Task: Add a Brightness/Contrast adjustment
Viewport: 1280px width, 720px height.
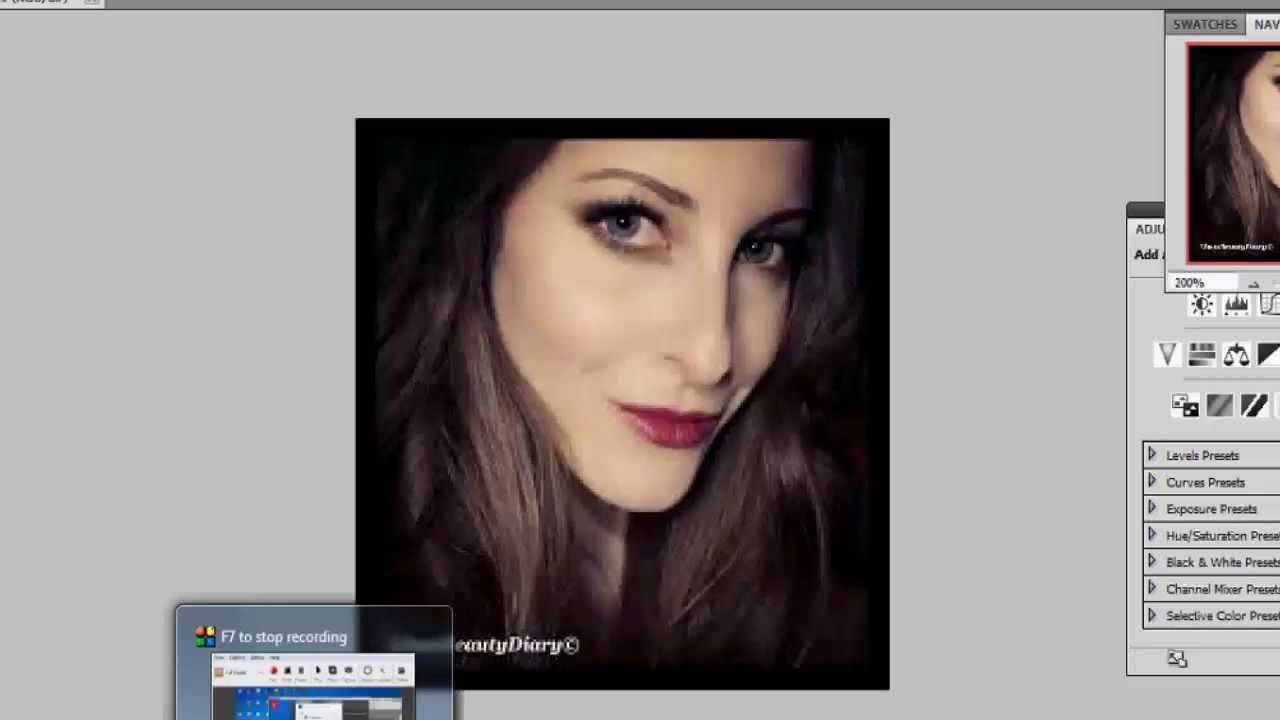Action: coord(1202,306)
